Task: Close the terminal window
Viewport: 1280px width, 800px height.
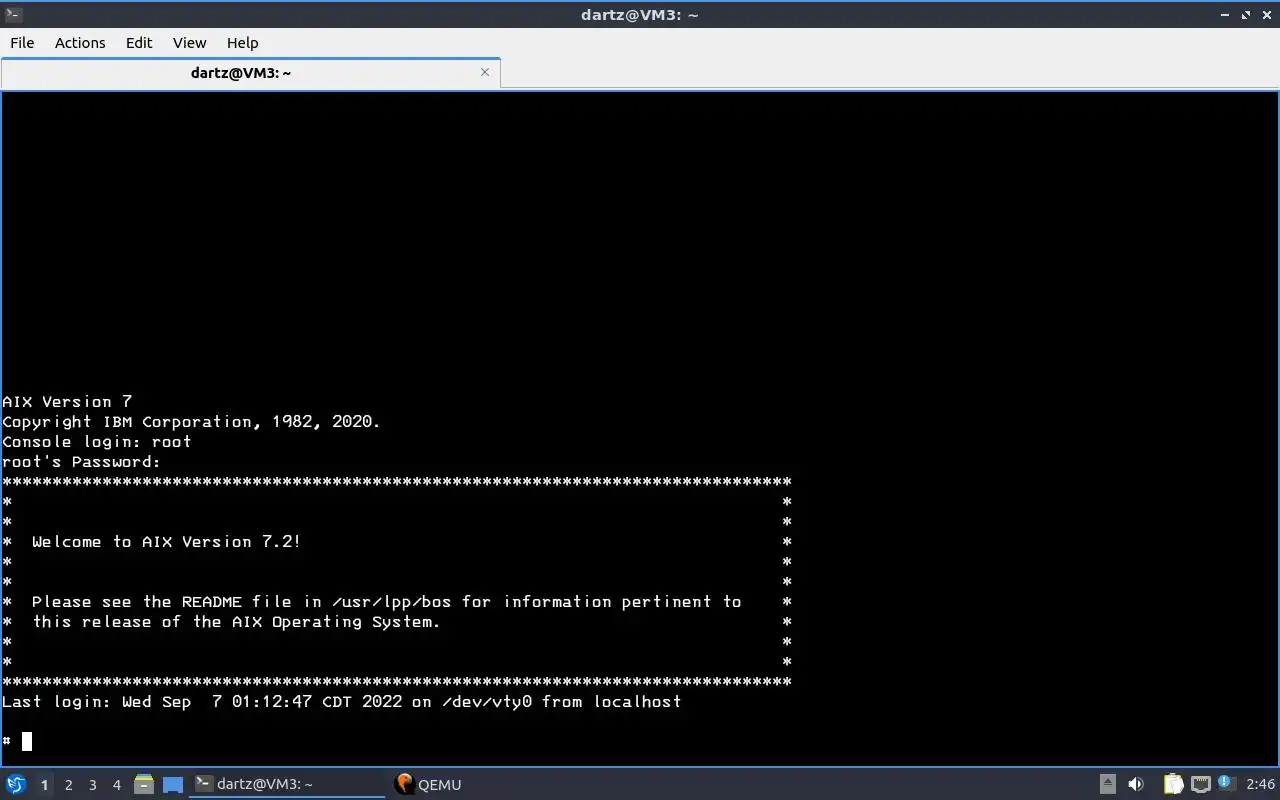Action: 1266,14
